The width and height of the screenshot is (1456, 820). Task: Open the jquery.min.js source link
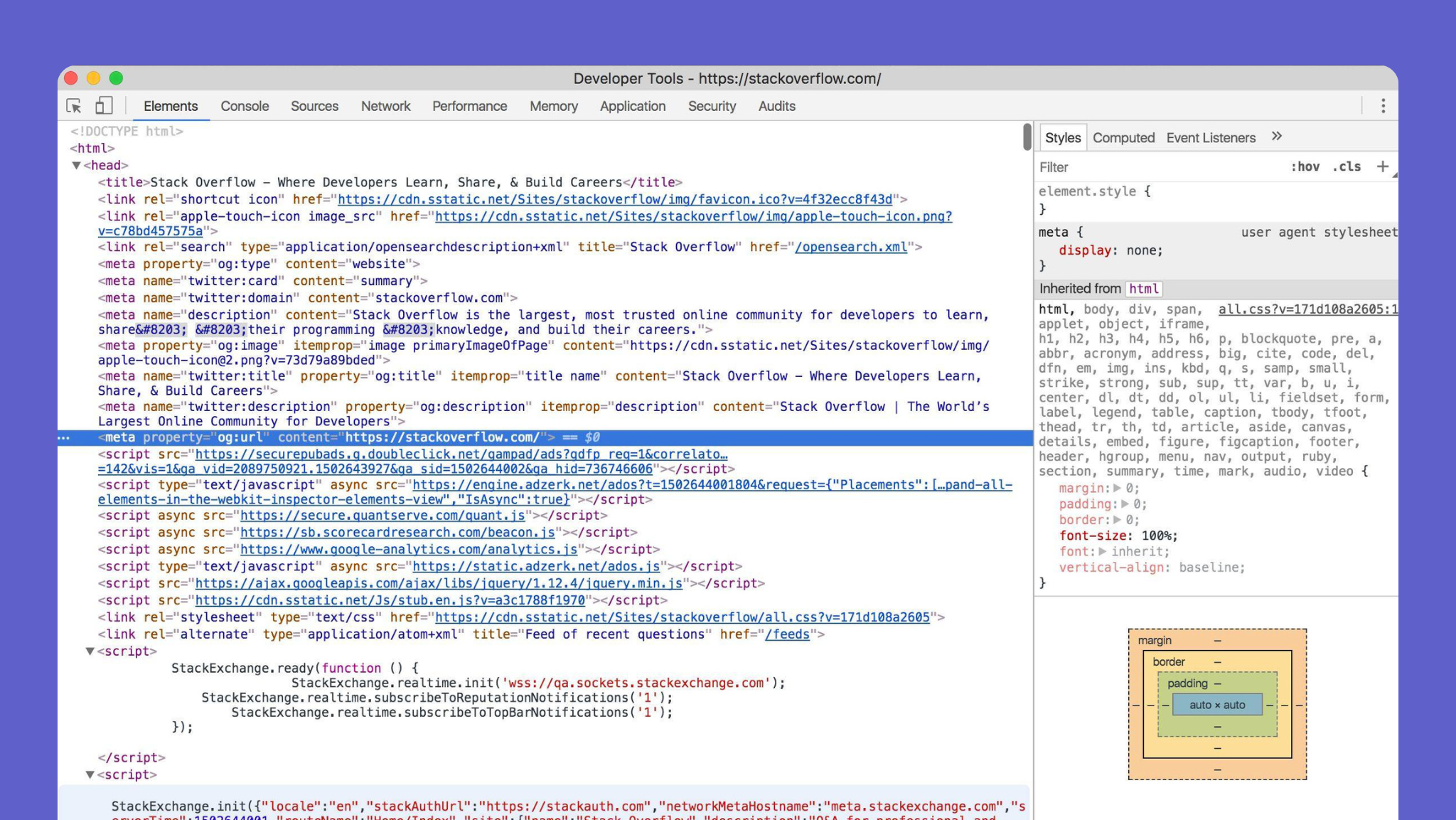click(x=439, y=584)
